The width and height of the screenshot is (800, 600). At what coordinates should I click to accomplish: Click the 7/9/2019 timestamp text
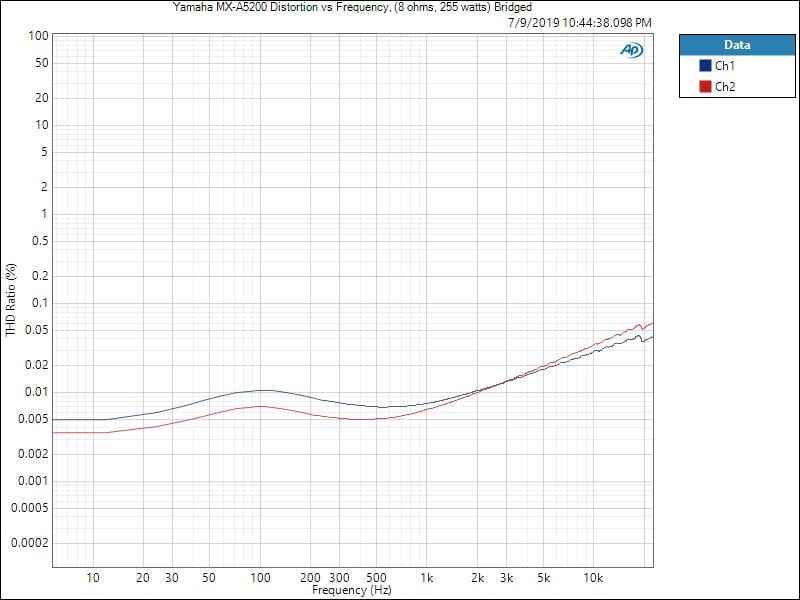point(579,22)
